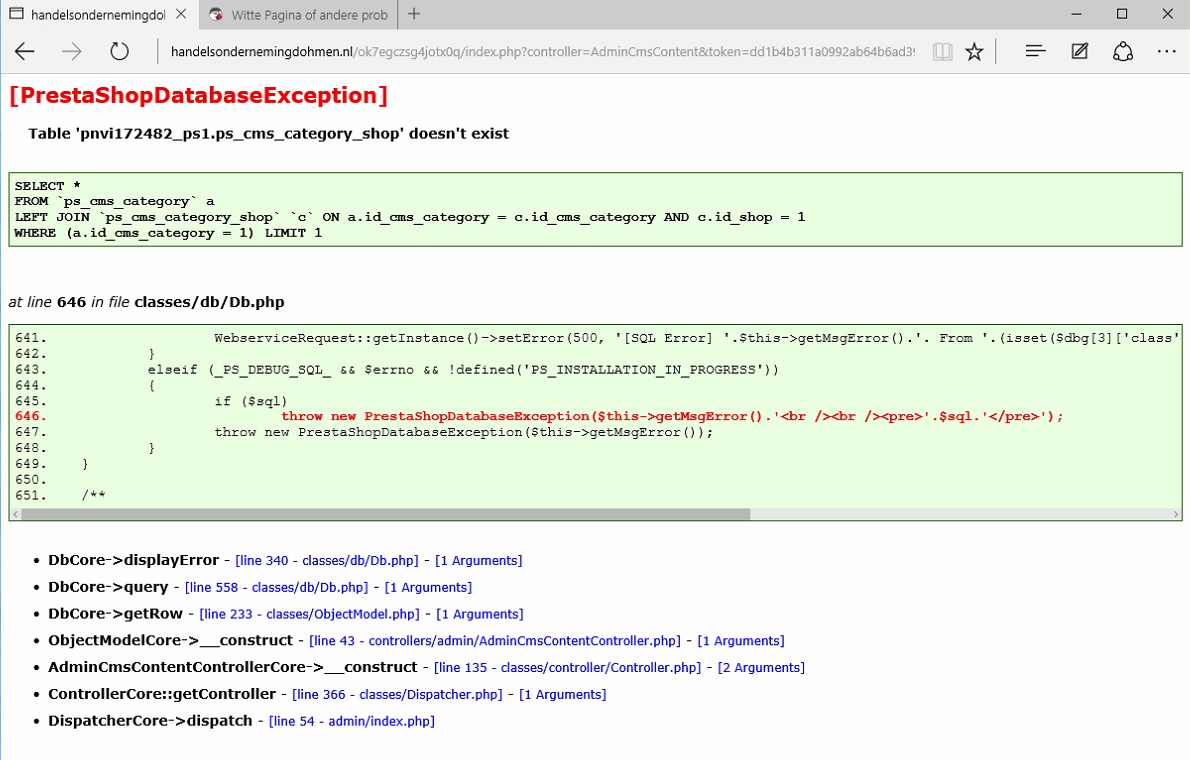1190x760 pixels.
Task: Show arguments for DbCore->getRow
Action: point(480,613)
